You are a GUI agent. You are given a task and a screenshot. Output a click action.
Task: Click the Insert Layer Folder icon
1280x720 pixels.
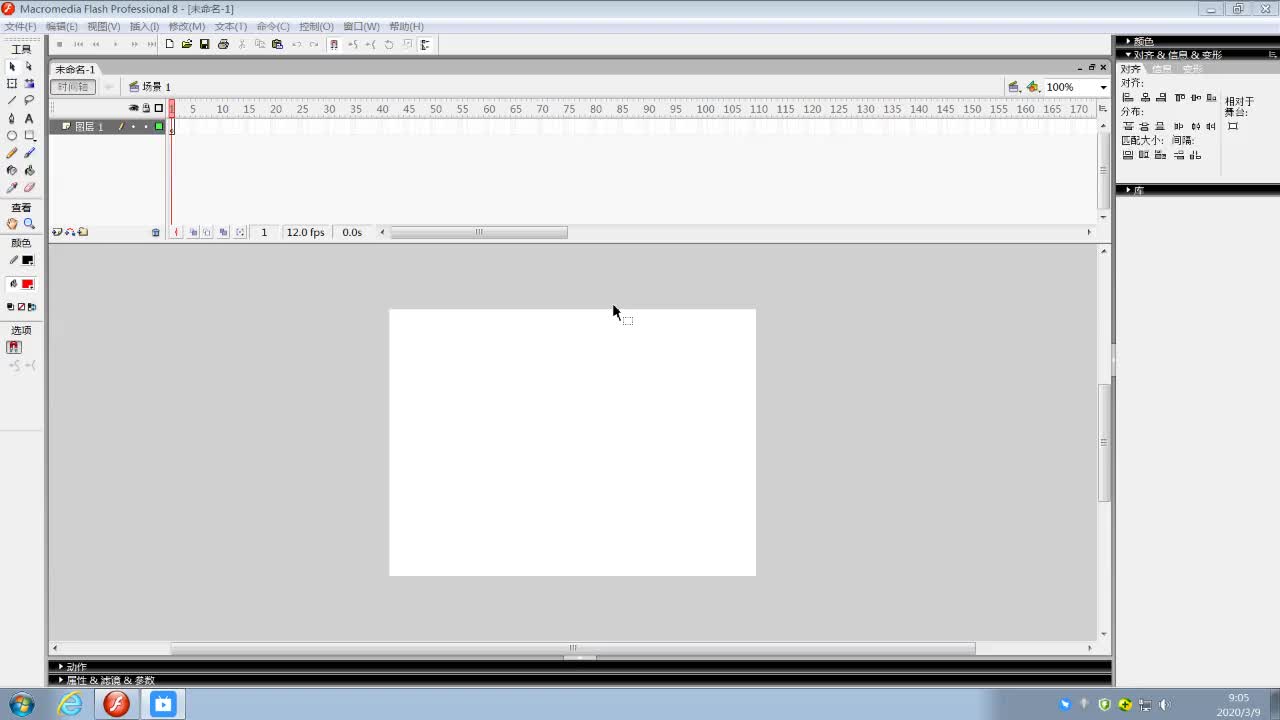[x=83, y=232]
